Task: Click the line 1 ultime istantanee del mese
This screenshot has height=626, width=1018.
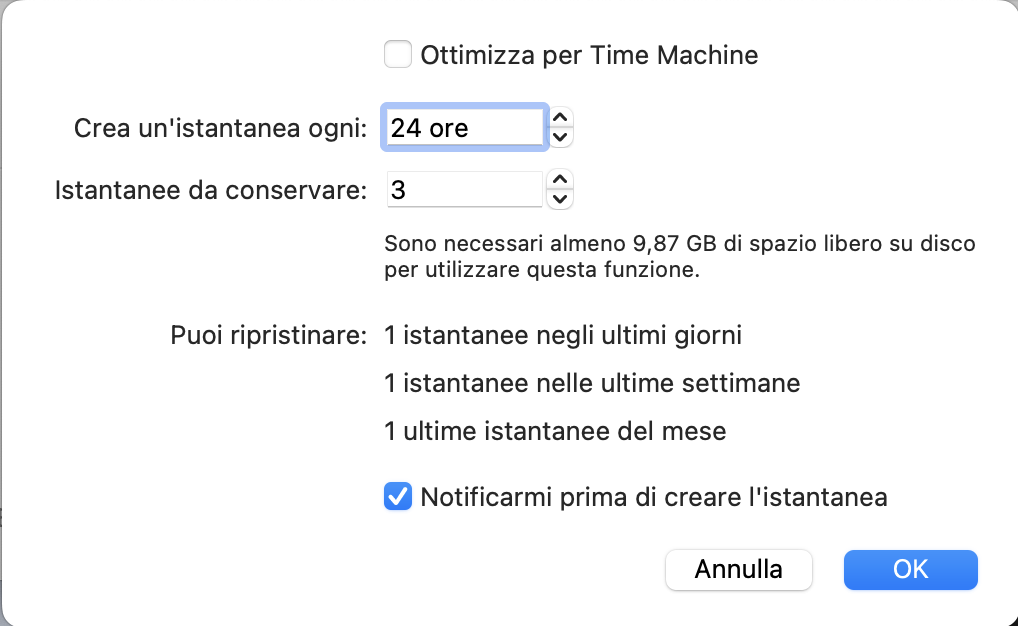Action: pos(555,432)
